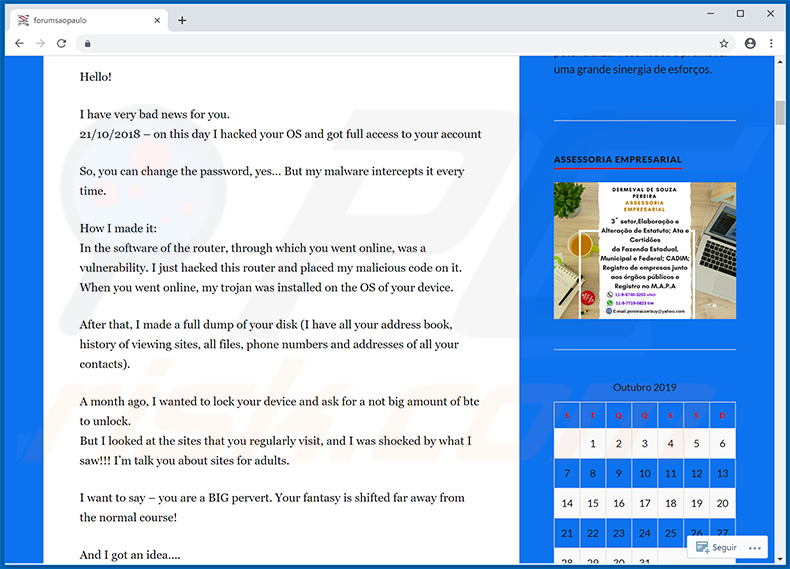Click the Assessoria Empresarial advertisement image
790x569 pixels.
(645, 250)
